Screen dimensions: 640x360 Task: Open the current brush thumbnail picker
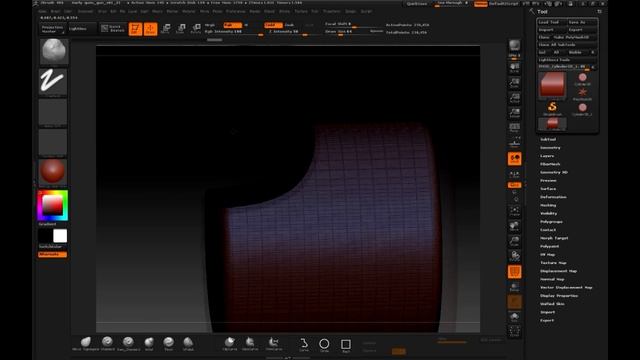pyautogui.click(x=53, y=51)
